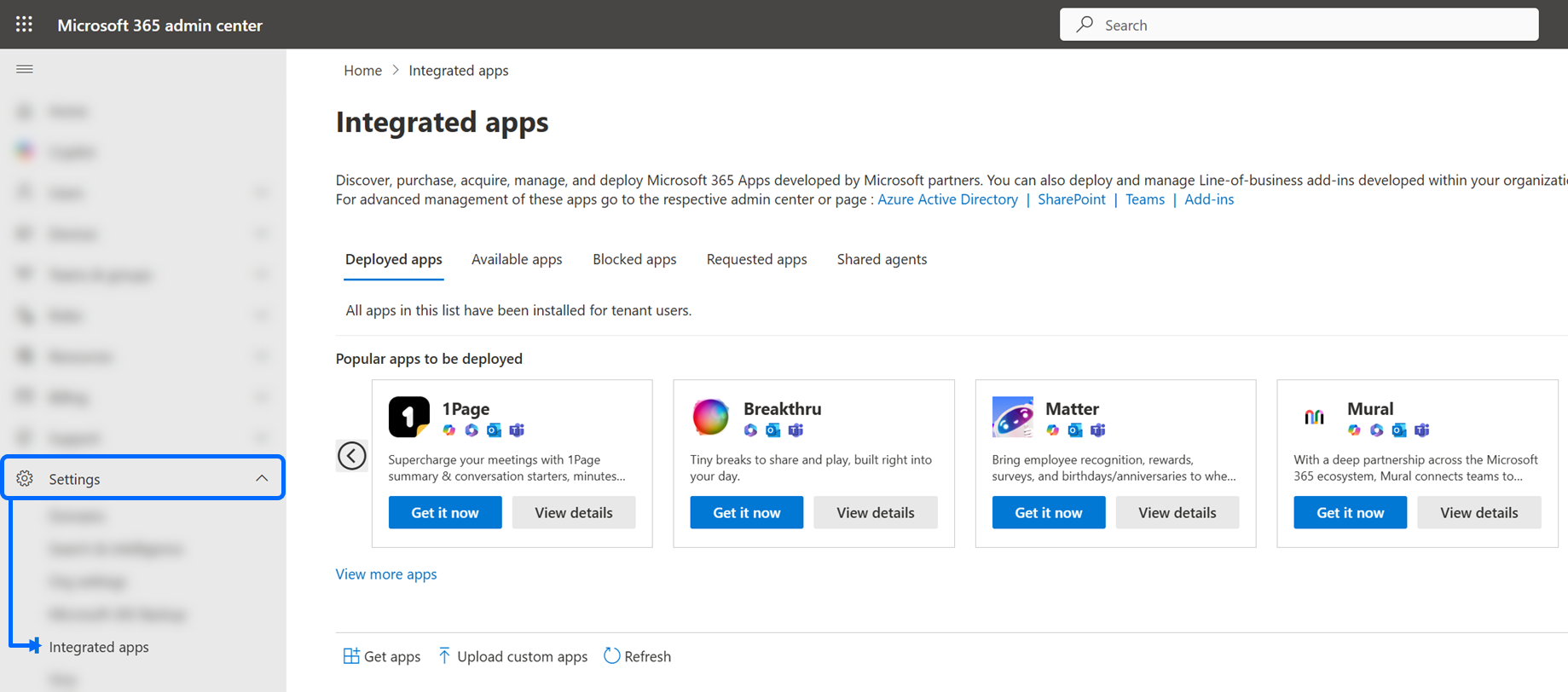Viewport: 1568px width, 692px height.
Task: Click the Popular apps to be deployed heading
Action: [429, 359]
